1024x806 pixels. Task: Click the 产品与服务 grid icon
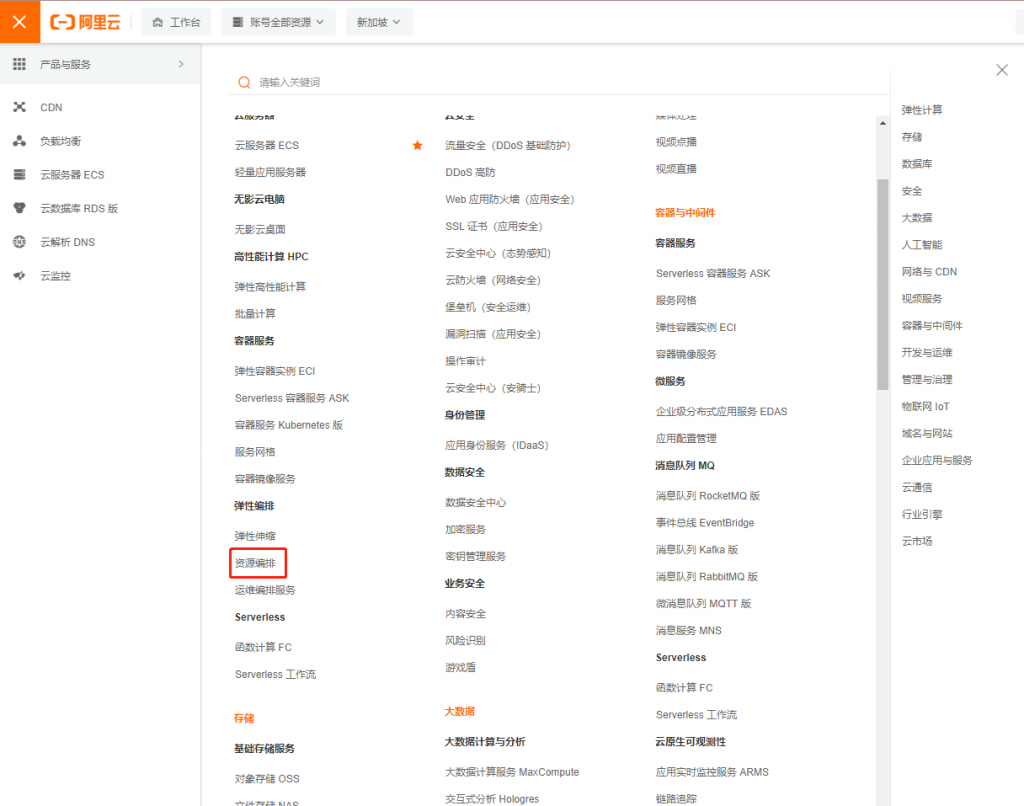tap(20, 64)
